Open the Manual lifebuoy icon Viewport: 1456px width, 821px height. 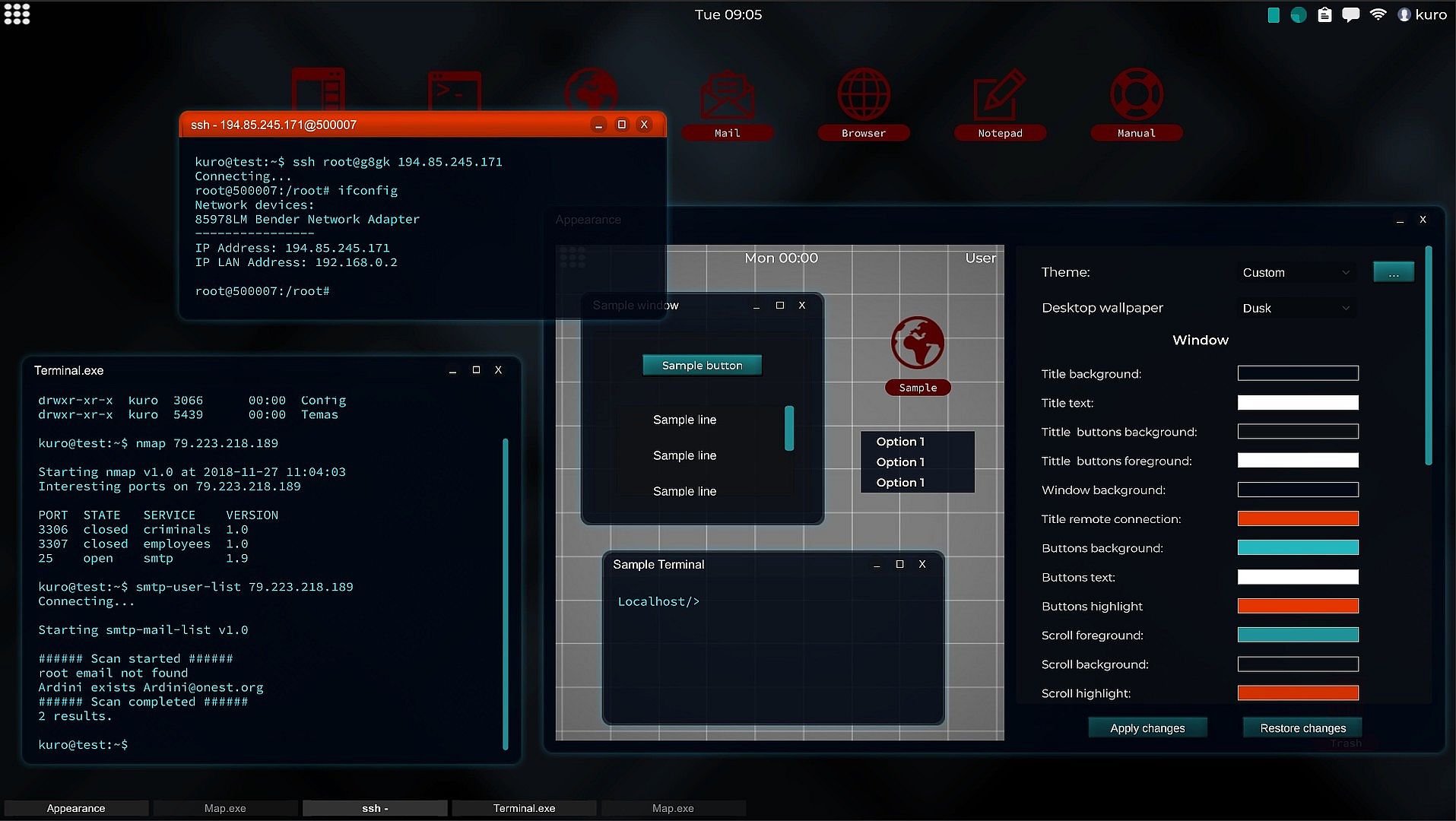pos(1136,103)
